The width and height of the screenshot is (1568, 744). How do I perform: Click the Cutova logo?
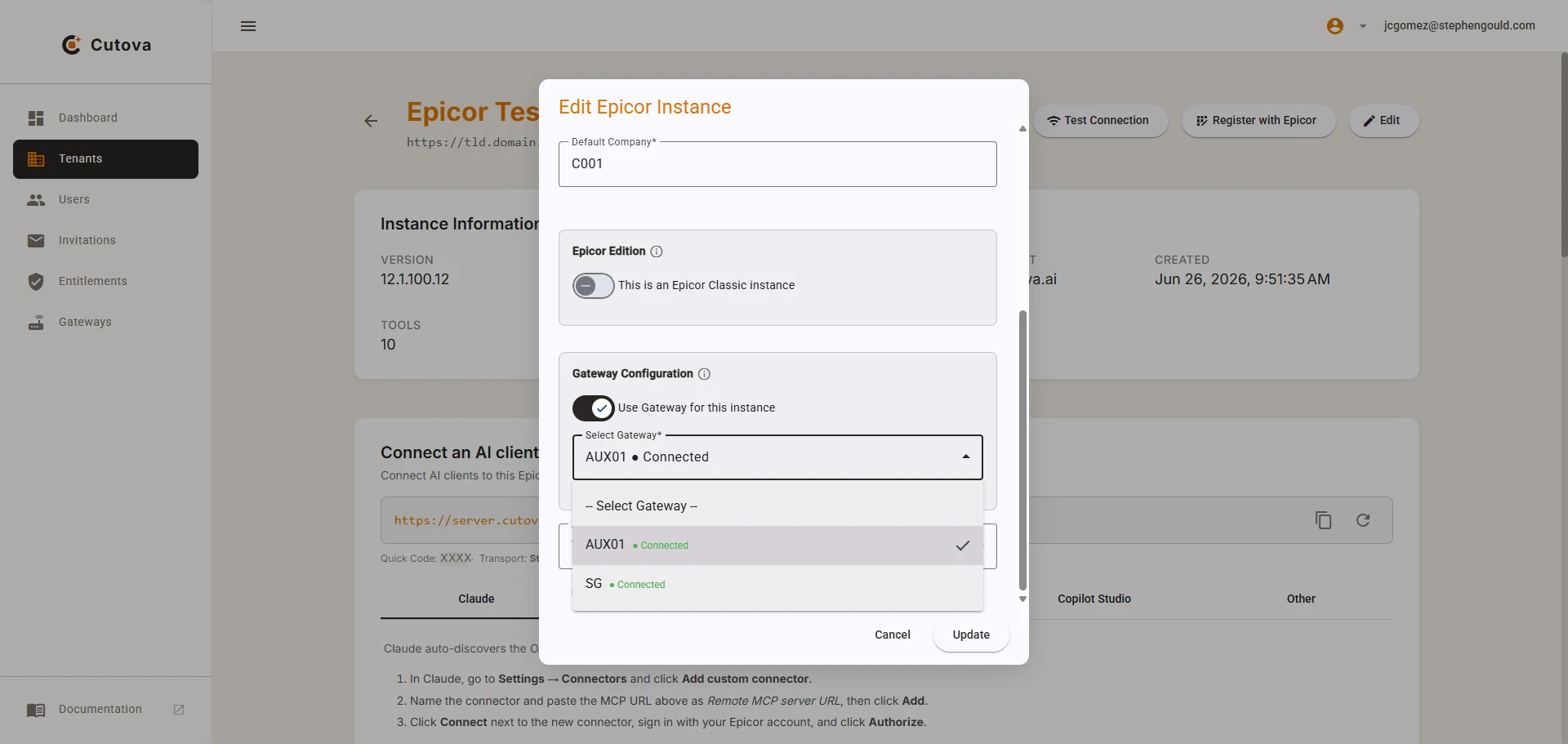(x=107, y=45)
